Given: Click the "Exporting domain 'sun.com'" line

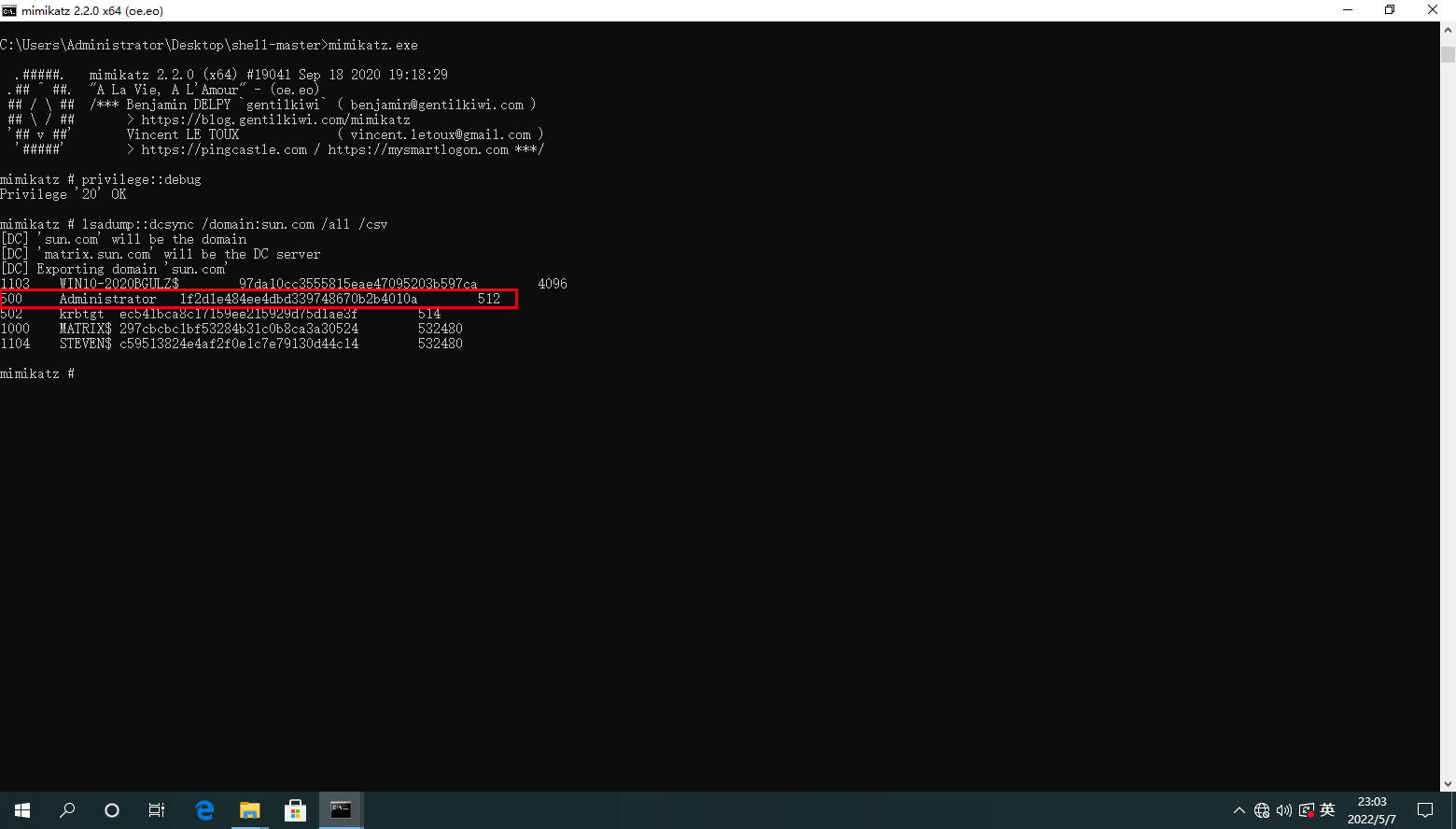Looking at the screenshot, I should point(114,269).
